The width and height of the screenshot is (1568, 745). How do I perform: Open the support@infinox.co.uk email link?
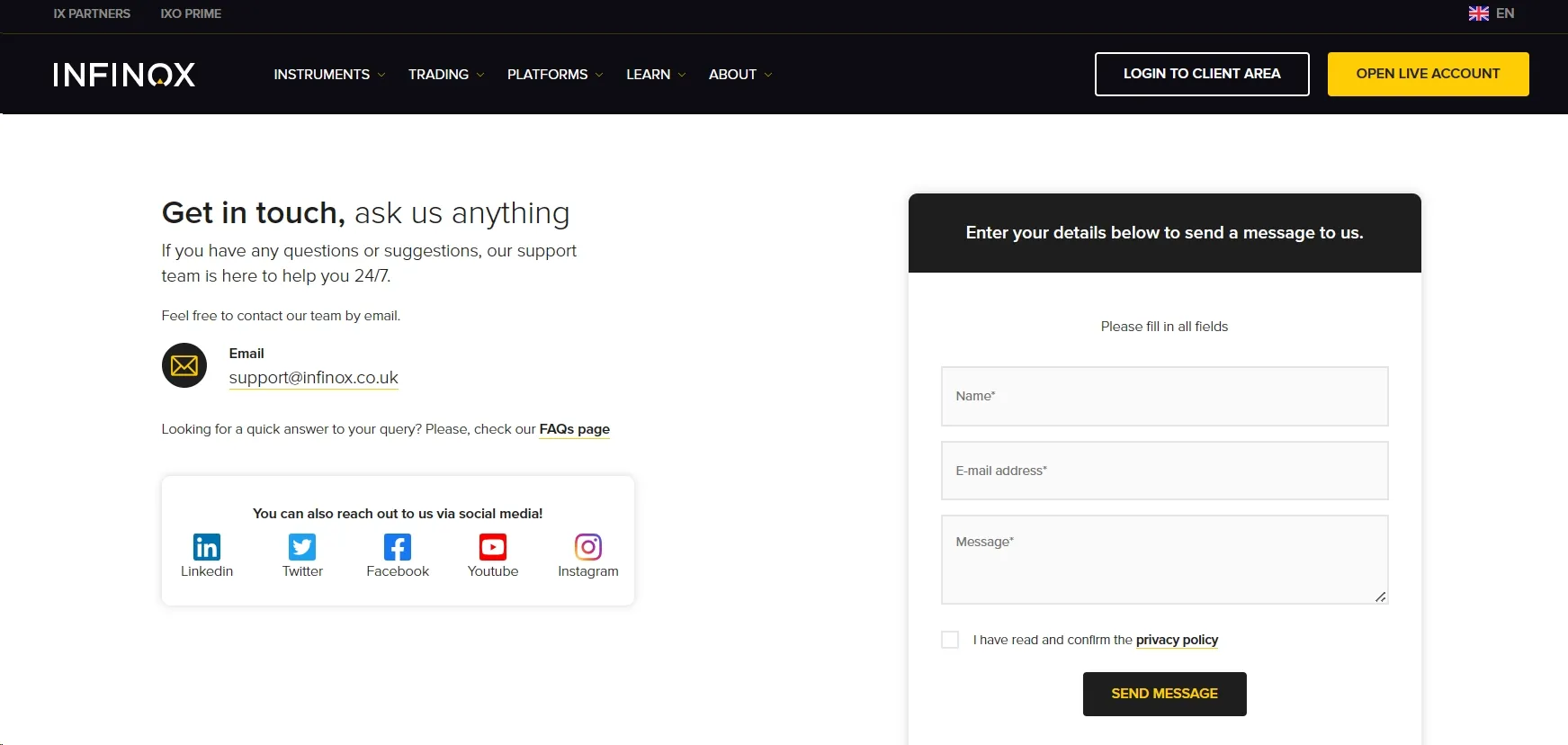[x=314, y=378]
